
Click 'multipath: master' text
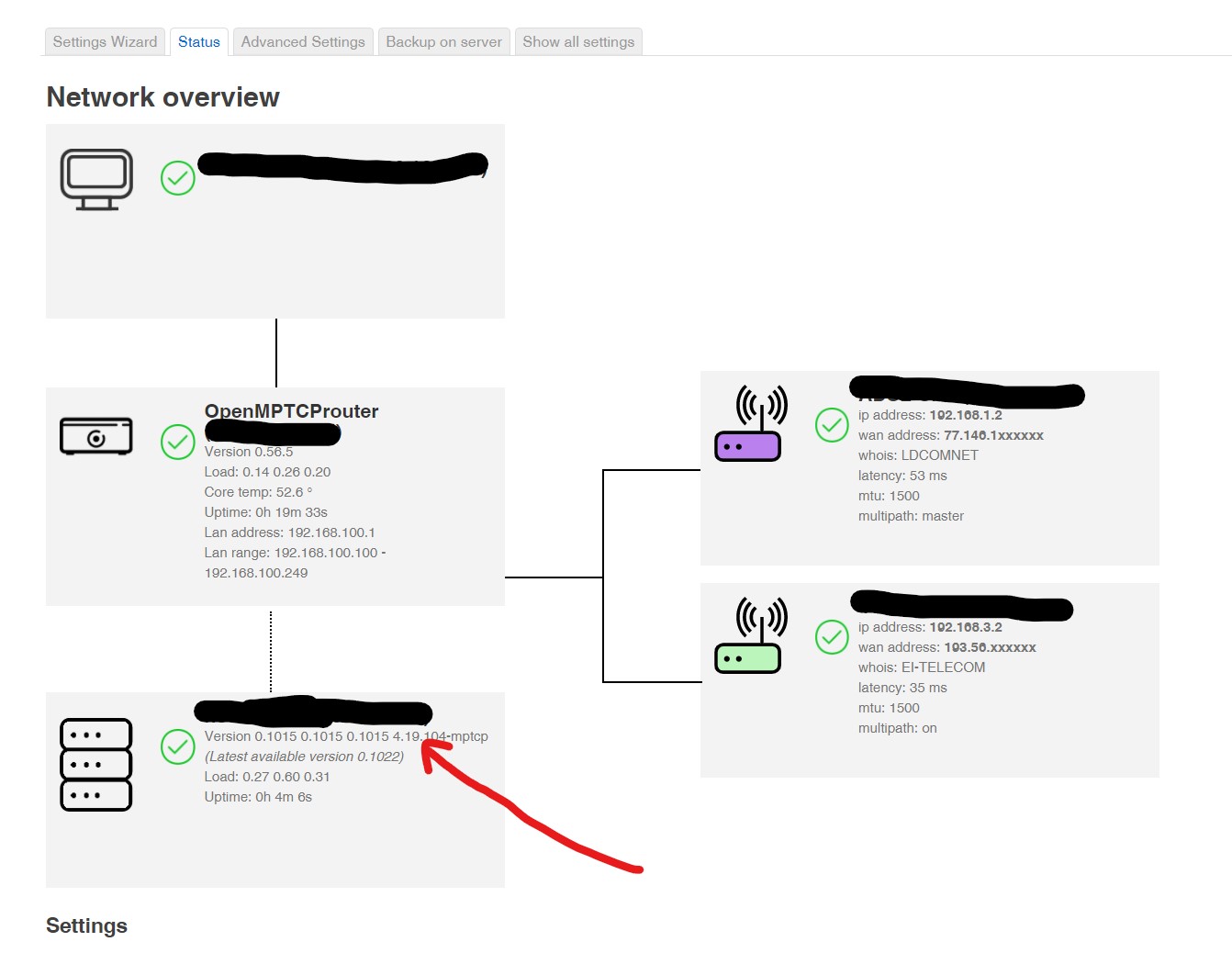pos(911,516)
